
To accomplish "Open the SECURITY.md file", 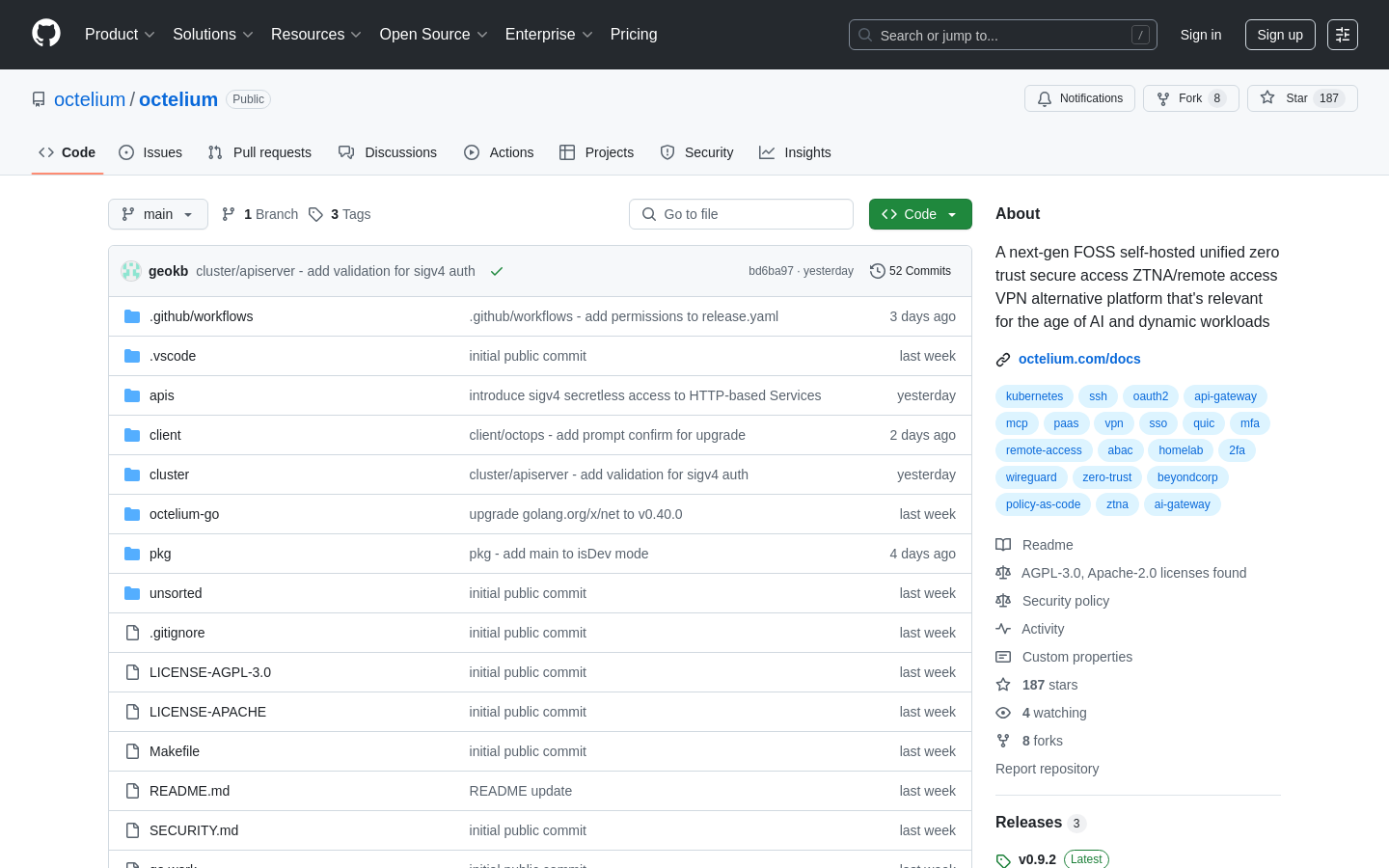I will (194, 830).
